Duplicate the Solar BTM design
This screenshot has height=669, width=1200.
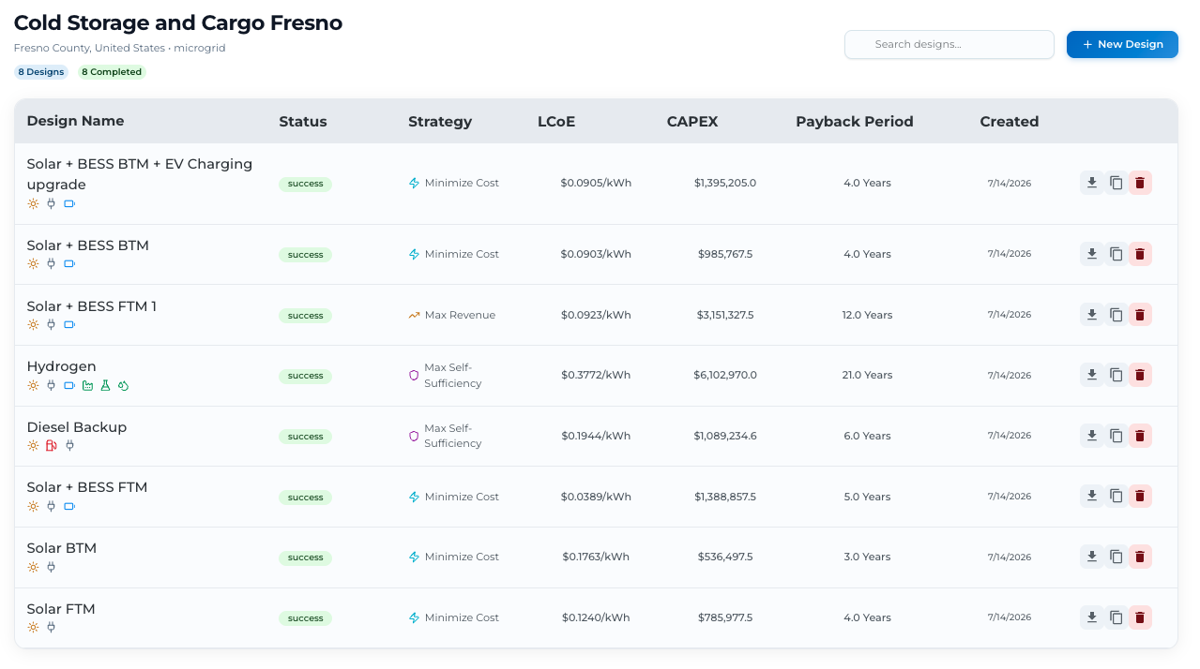click(x=1116, y=557)
